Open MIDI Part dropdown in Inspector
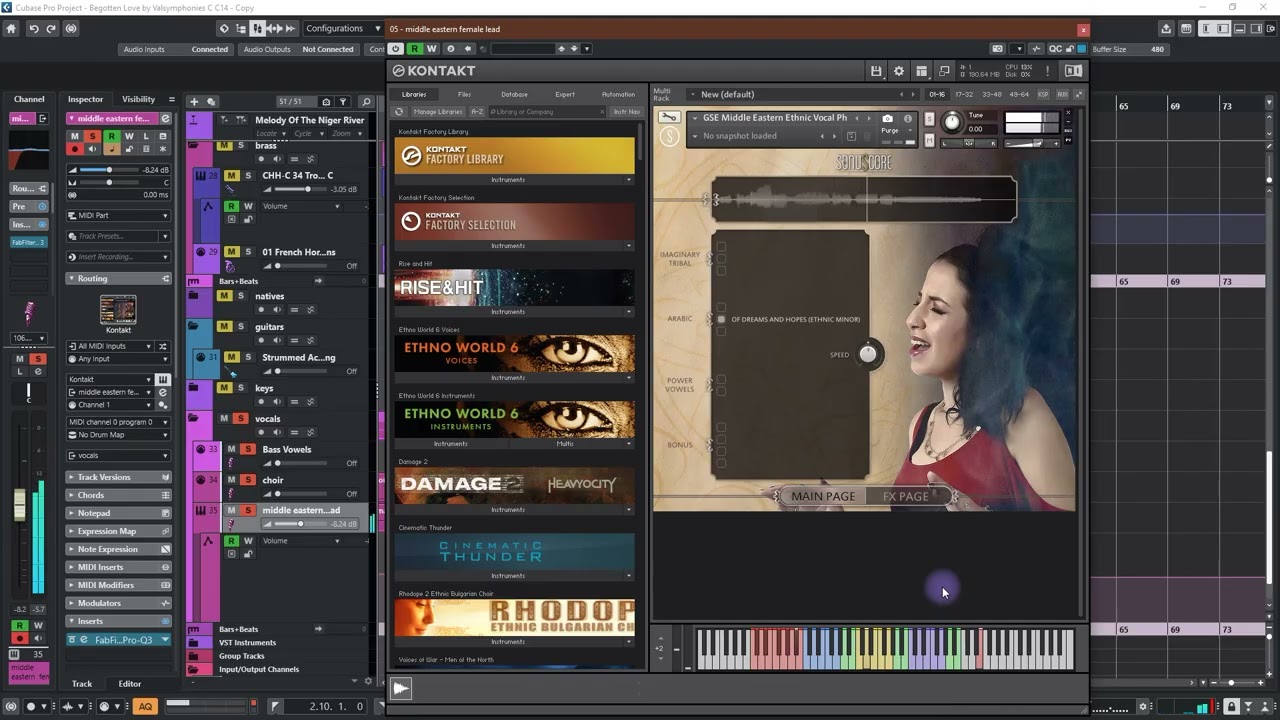1280x720 pixels. (x=118, y=216)
